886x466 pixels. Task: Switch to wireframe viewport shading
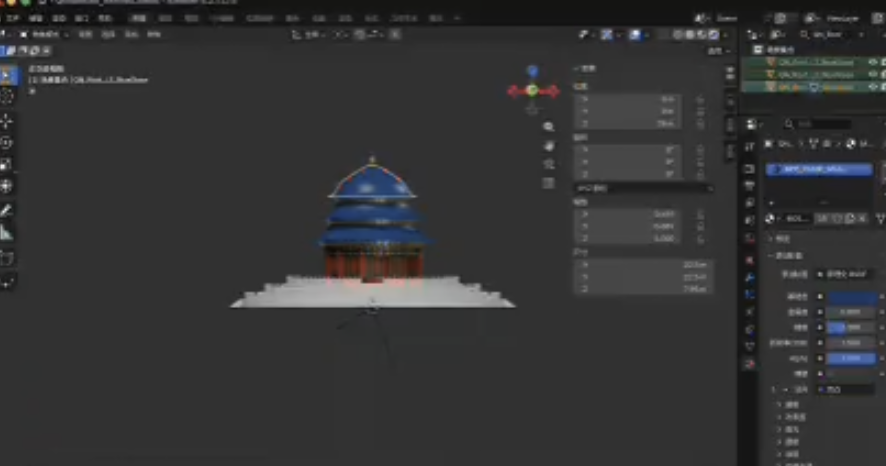point(678,34)
